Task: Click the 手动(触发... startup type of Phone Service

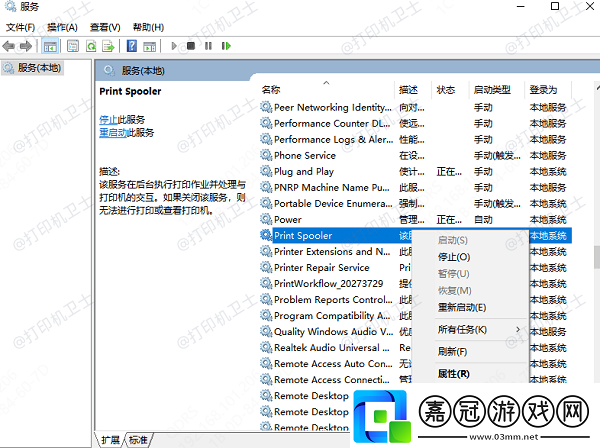Action: click(x=497, y=155)
